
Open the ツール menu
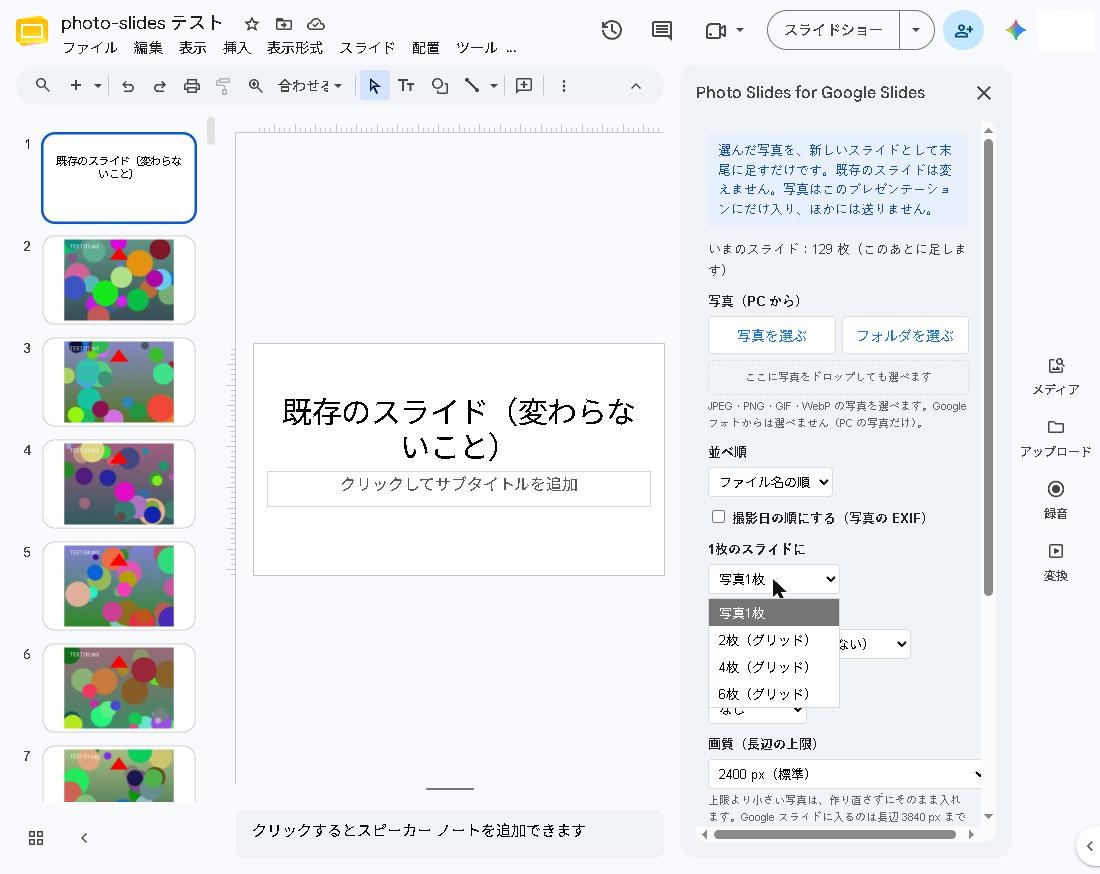(x=476, y=48)
